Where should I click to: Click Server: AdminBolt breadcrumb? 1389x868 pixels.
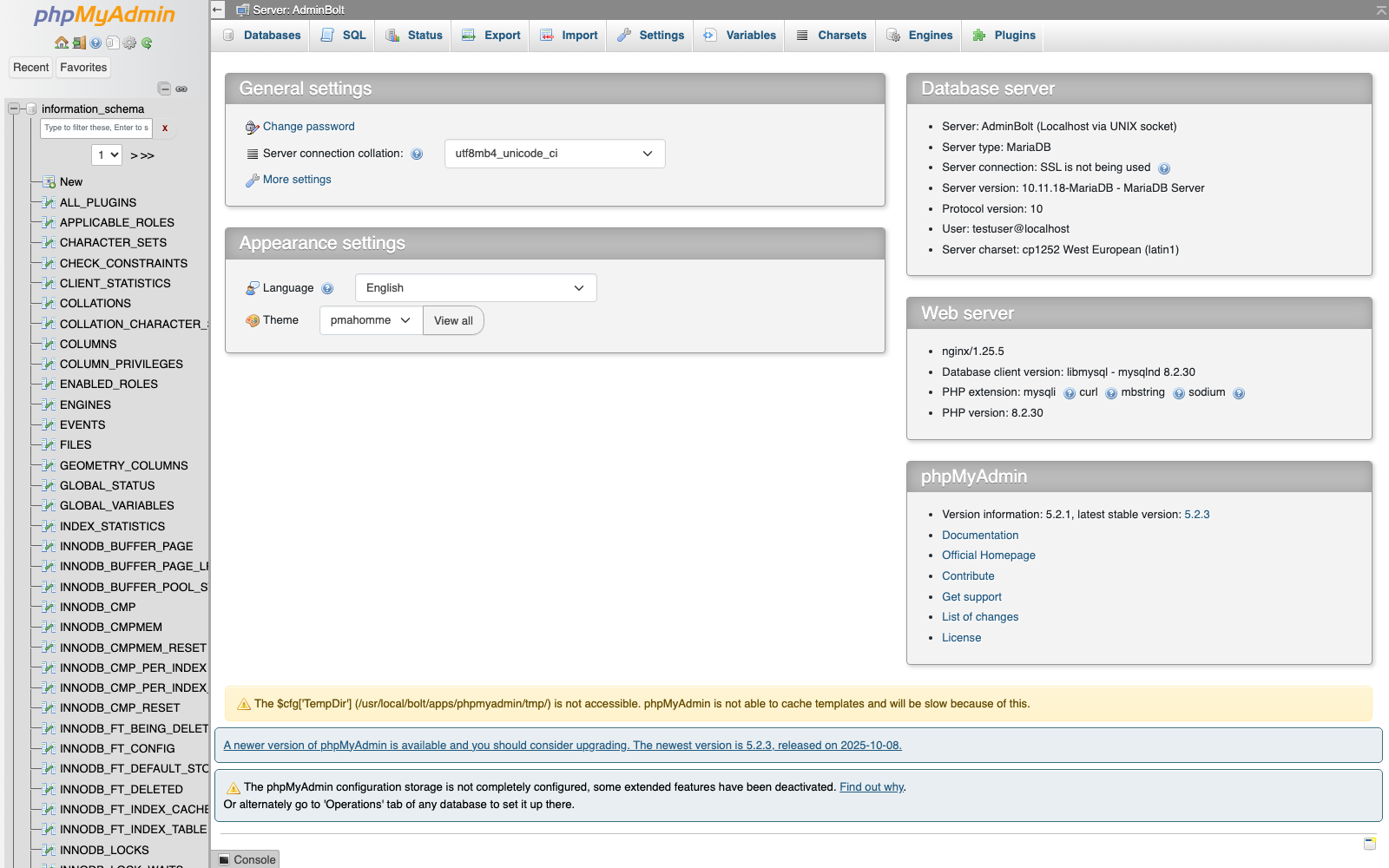pos(298,10)
